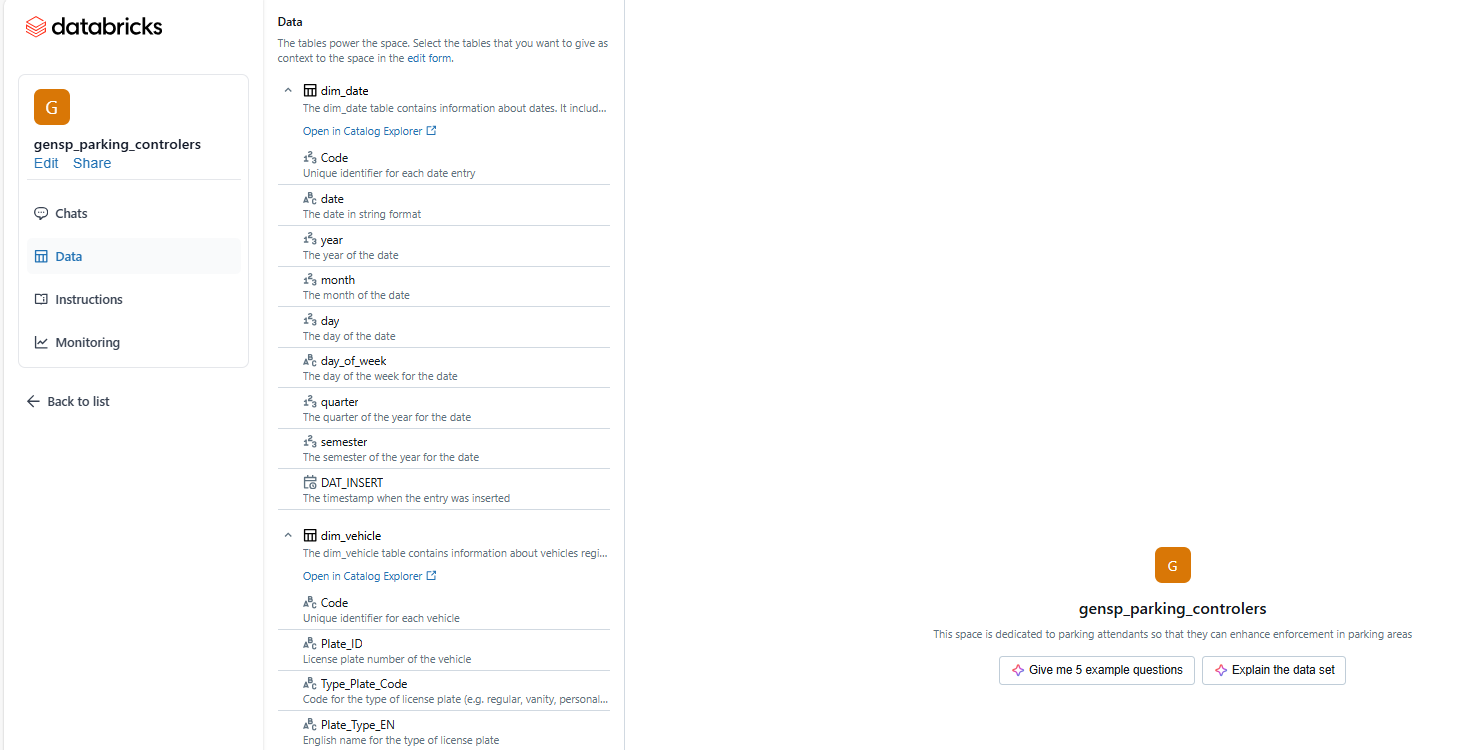The height and width of the screenshot is (750, 1471).
Task: Click the DAT_INSERT timestamp type icon
Action: tap(310, 482)
